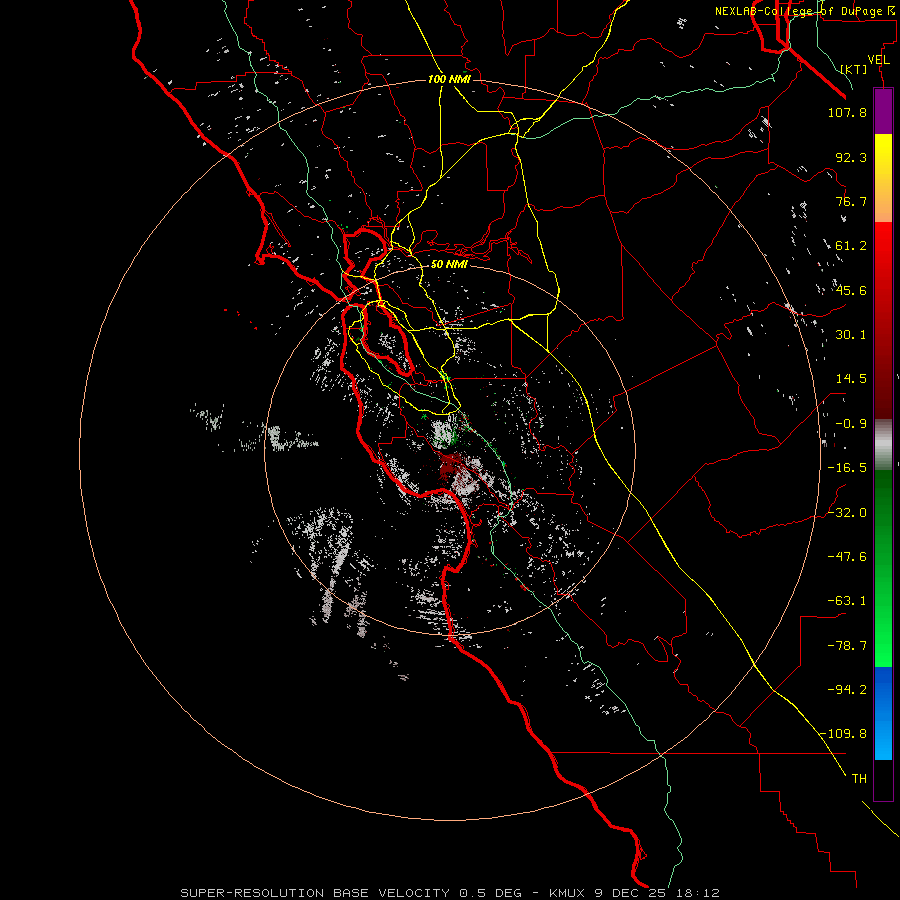900x900 pixels.
Task: Click the -109.8 velocity scale value
Action: click(x=843, y=734)
